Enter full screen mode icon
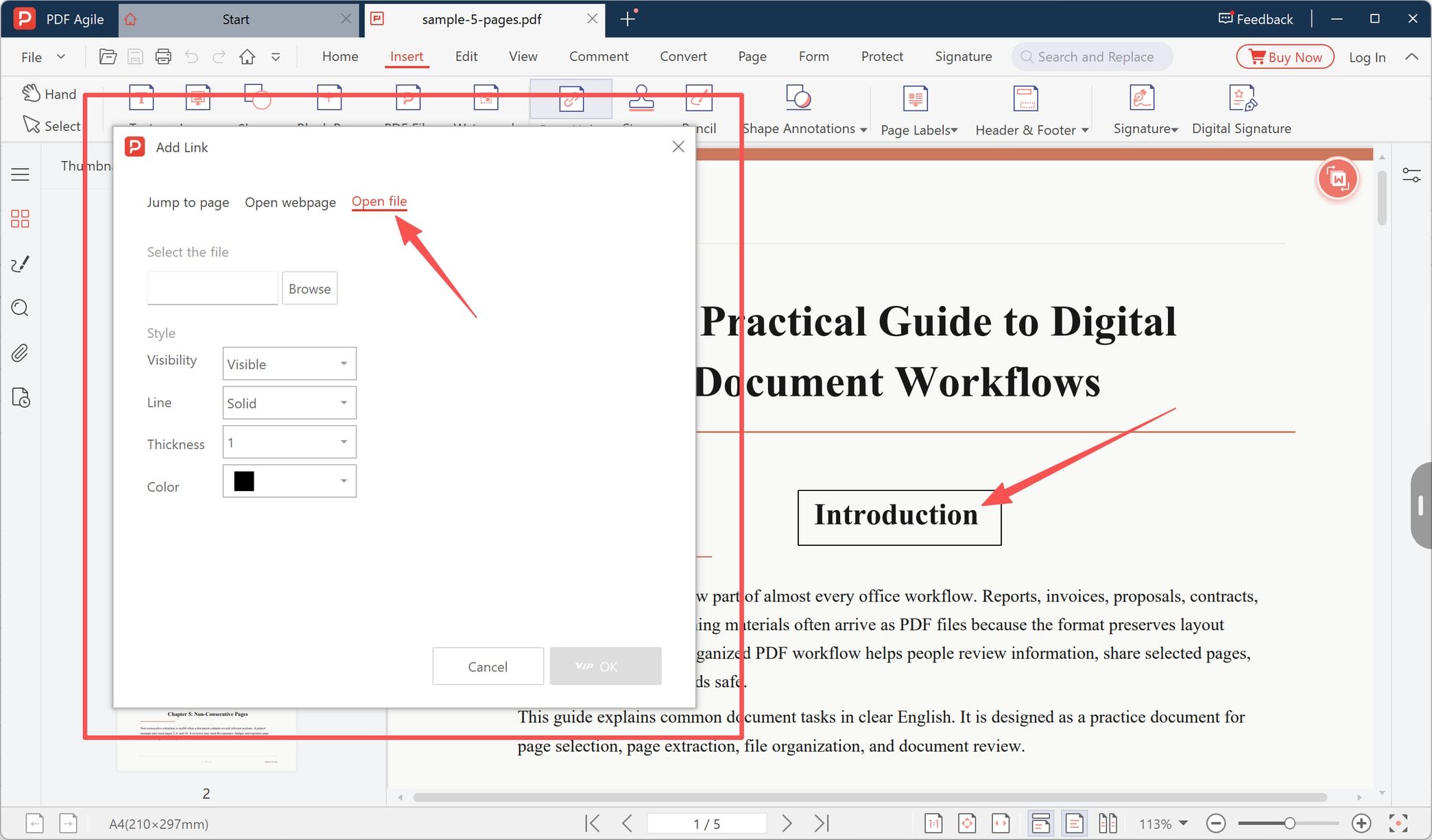This screenshot has height=840, width=1432. (x=1398, y=823)
